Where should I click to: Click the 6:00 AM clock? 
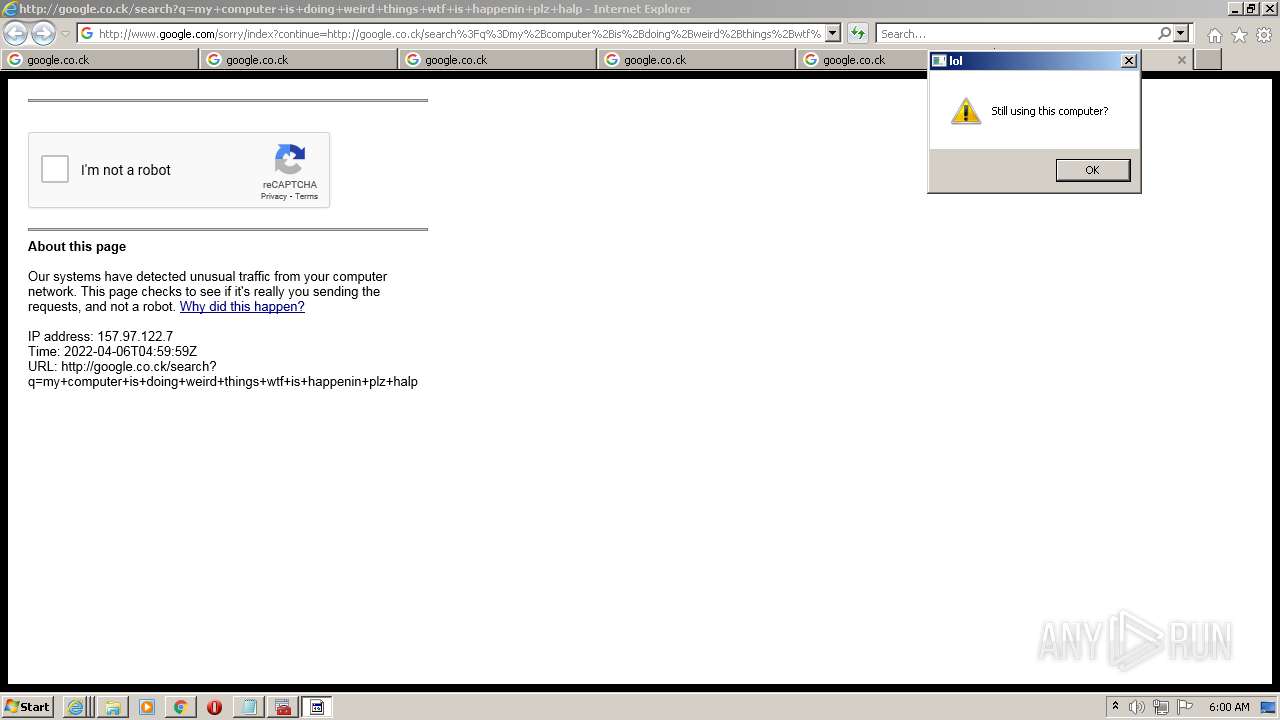click(x=1229, y=707)
